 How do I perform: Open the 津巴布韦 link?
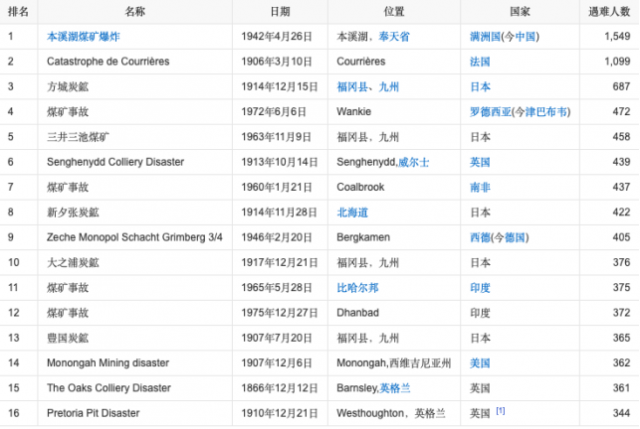coord(546,112)
